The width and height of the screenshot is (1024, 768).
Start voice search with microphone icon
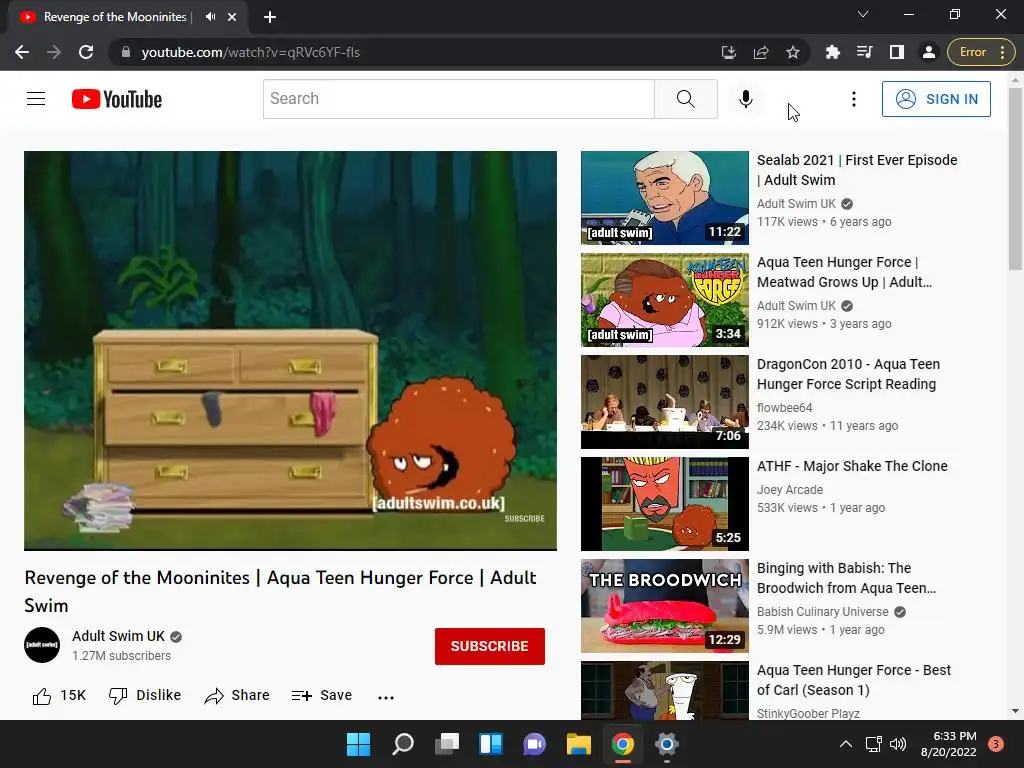click(x=745, y=99)
